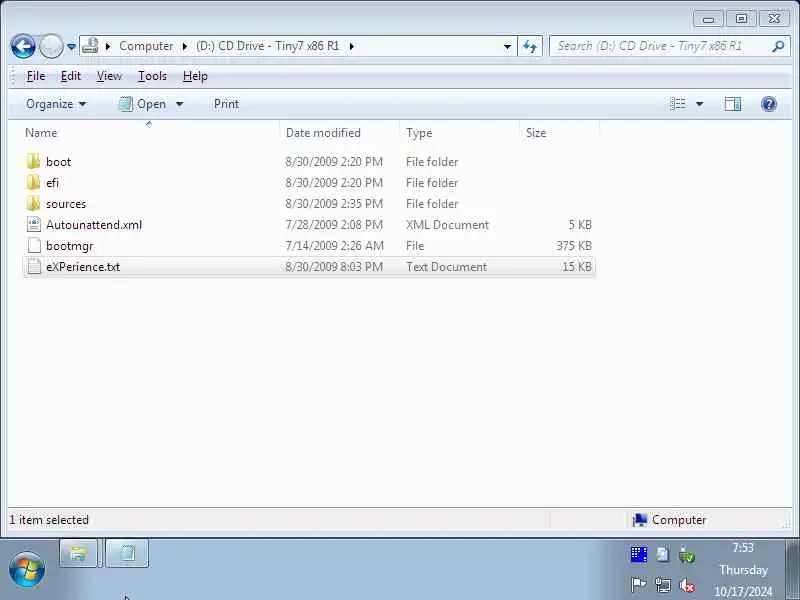Click the 375 KB size cell

pyautogui.click(x=574, y=245)
